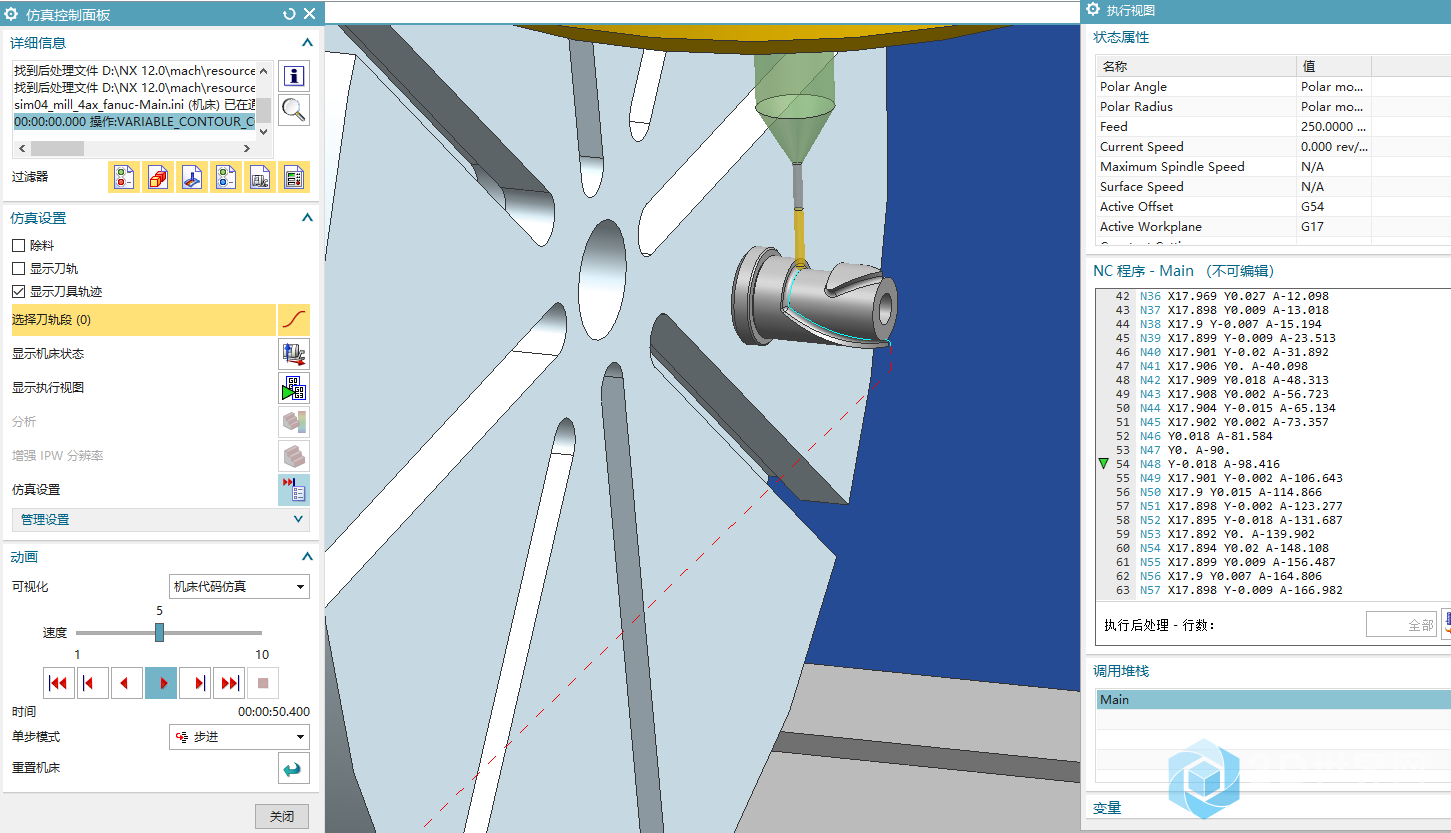
Task: Select the fifth filter icon
Action: pos(260,177)
